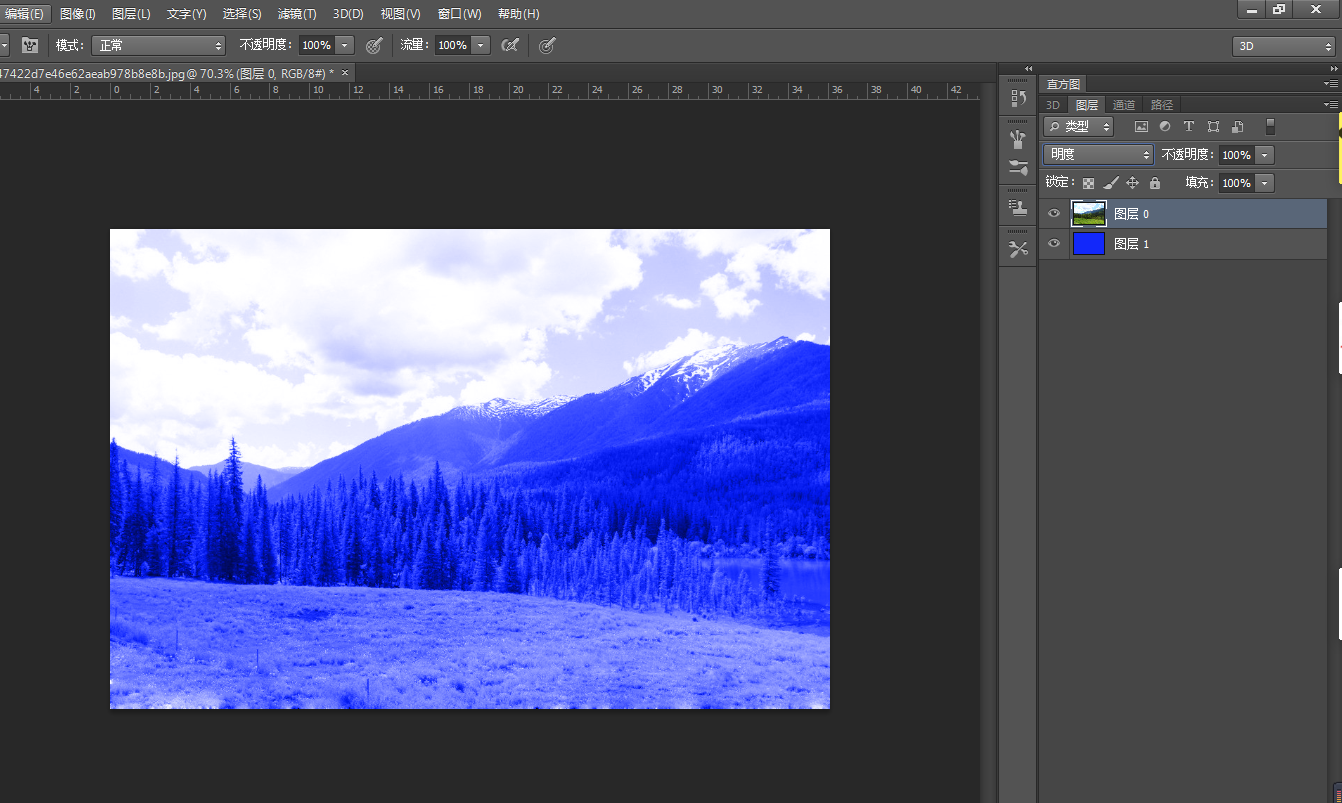Open the brush panel toggle icon
1342x803 pixels.
30,45
